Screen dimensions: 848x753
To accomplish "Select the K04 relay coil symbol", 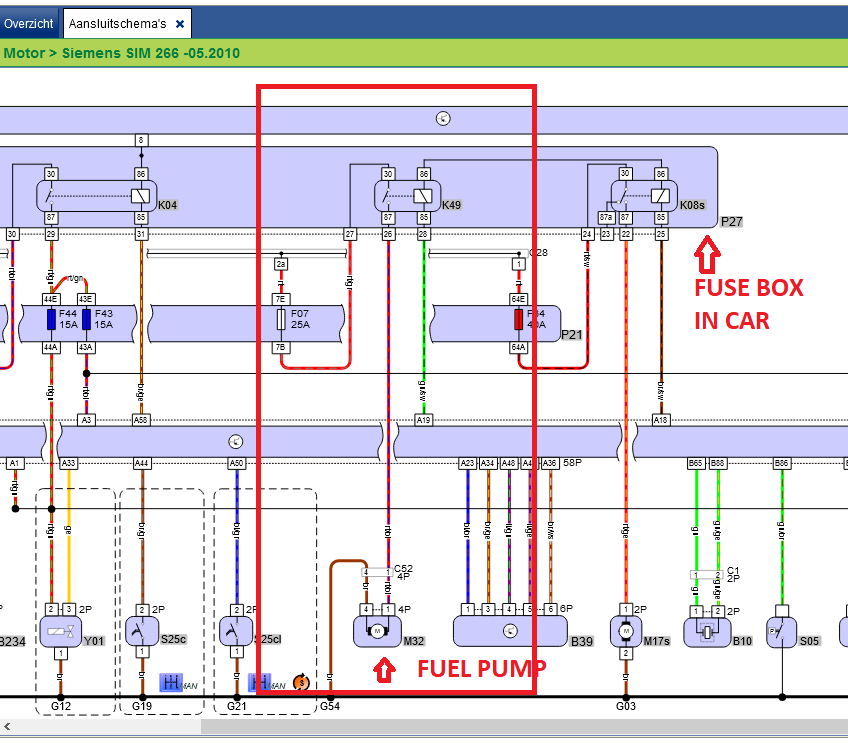I will 141,196.
